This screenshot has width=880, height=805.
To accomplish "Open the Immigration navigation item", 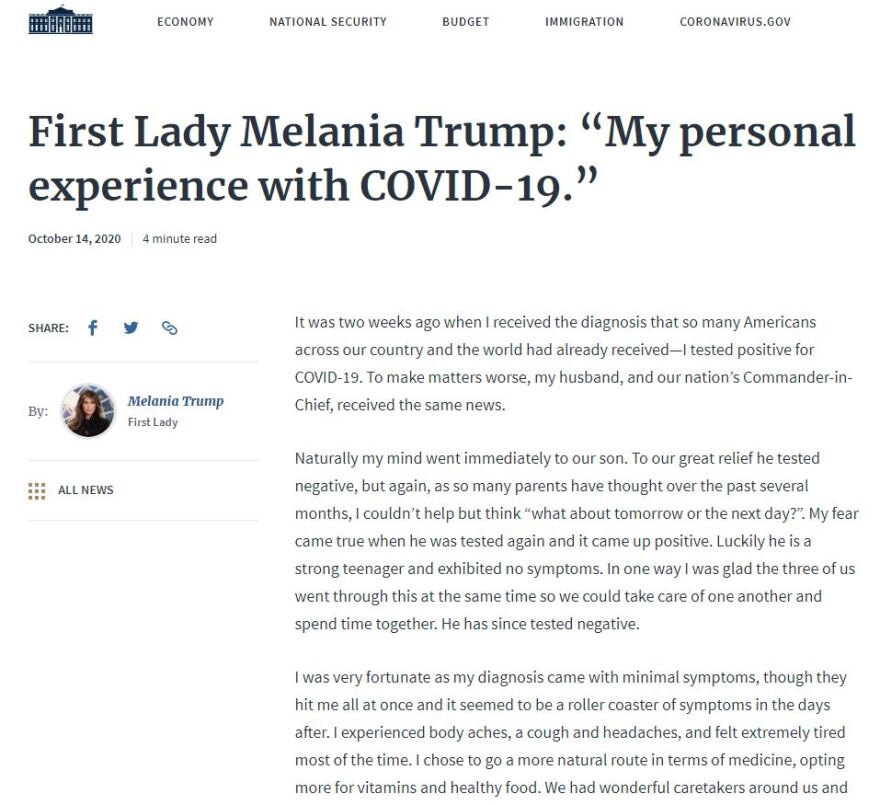I will tap(584, 22).
